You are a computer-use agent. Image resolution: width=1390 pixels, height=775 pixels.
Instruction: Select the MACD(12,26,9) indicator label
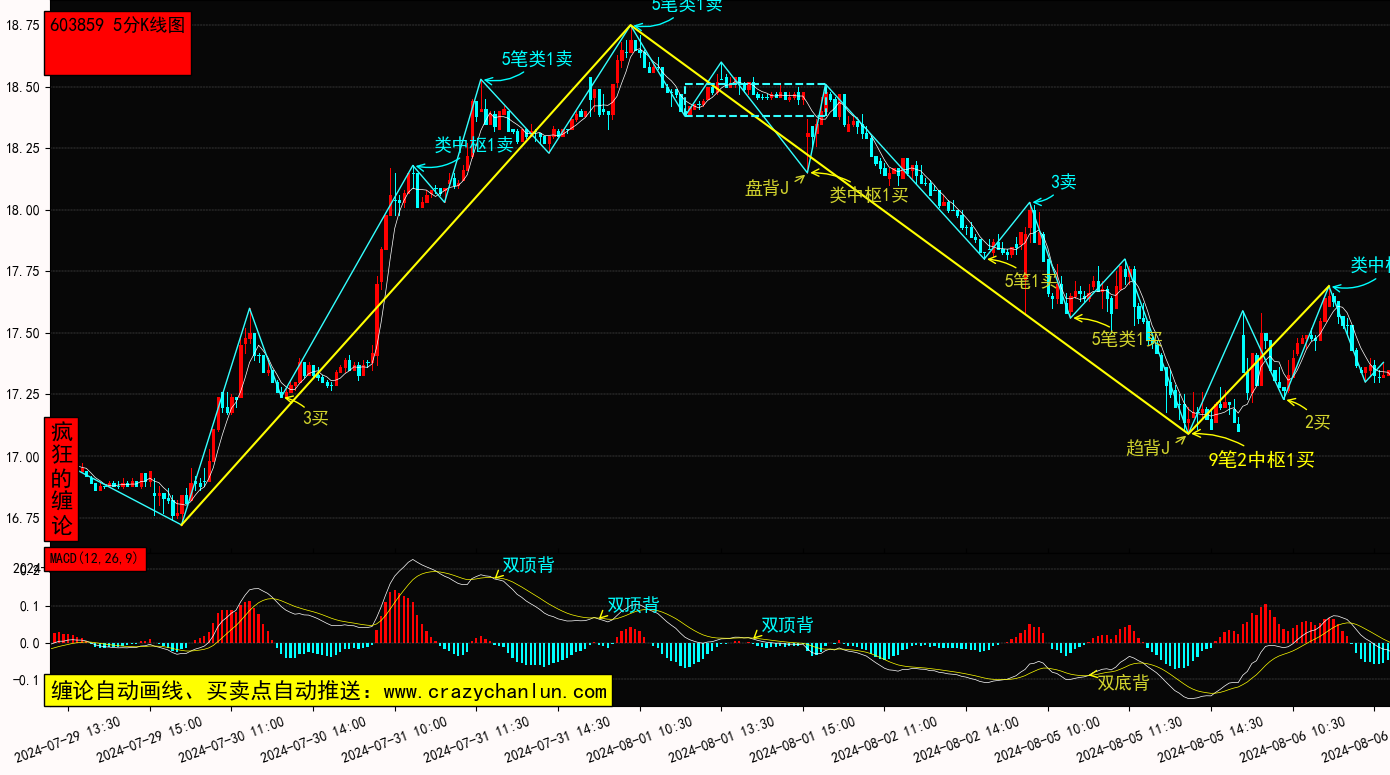[x=95, y=558]
